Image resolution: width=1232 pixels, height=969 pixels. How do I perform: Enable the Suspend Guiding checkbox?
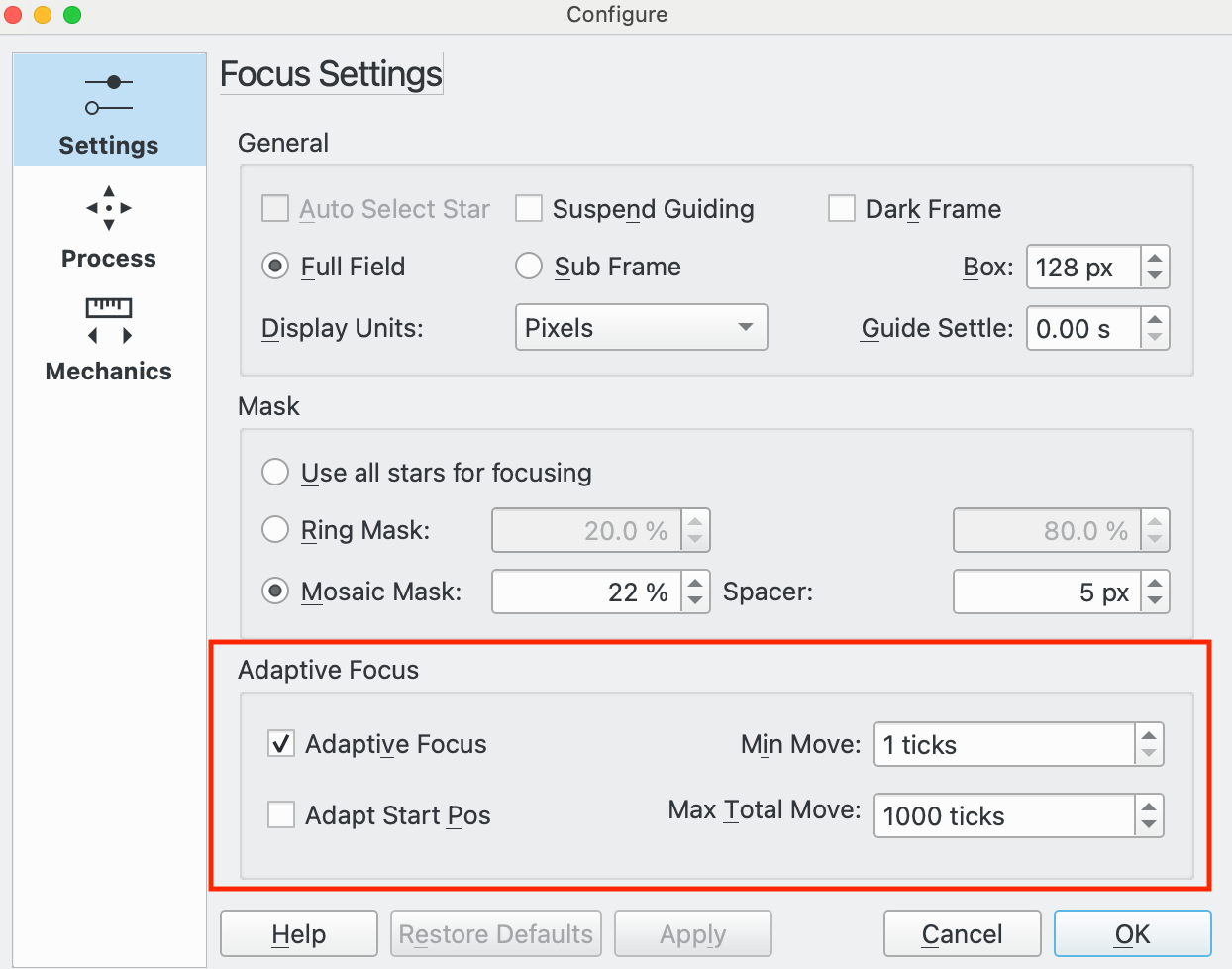click(x=529, y=209)
